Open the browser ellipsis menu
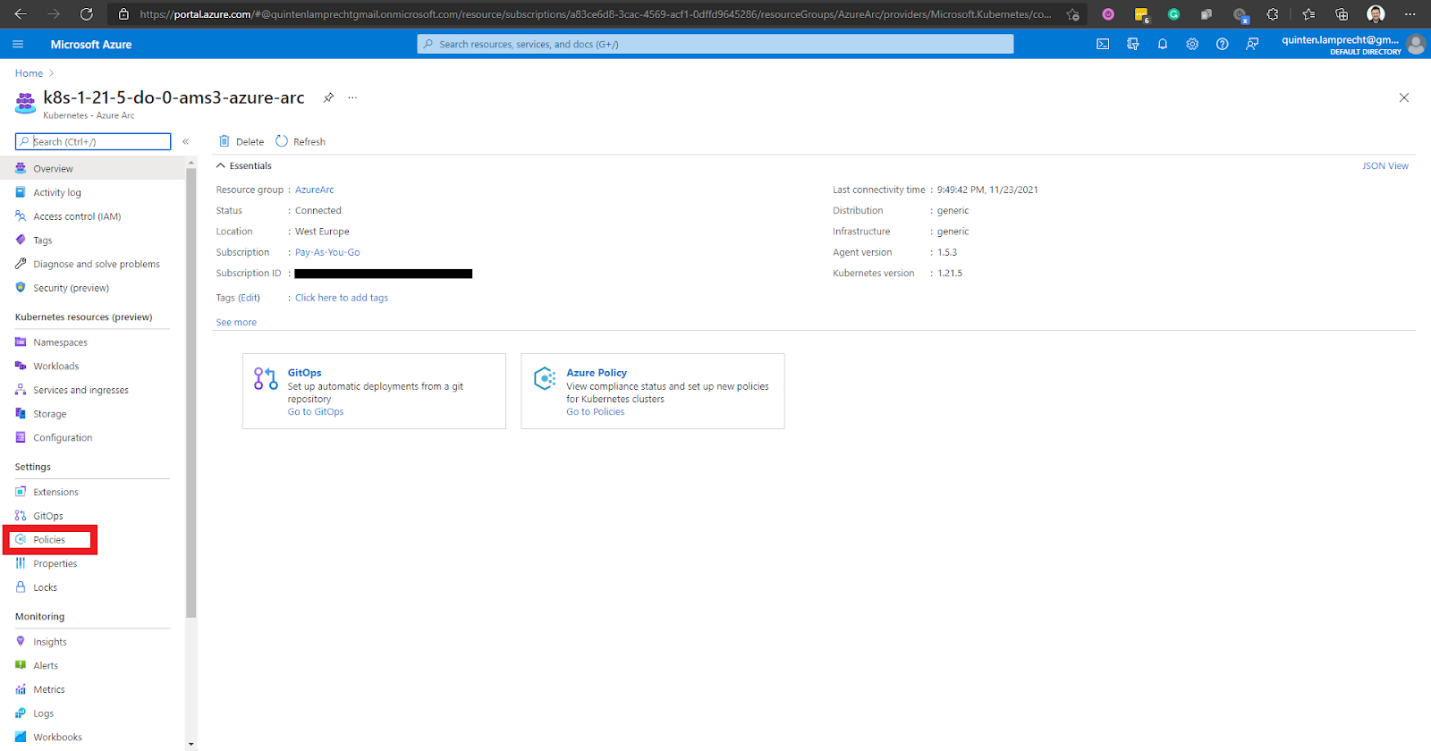This screenshot has width=1431, height=751. pos(1410,14)
